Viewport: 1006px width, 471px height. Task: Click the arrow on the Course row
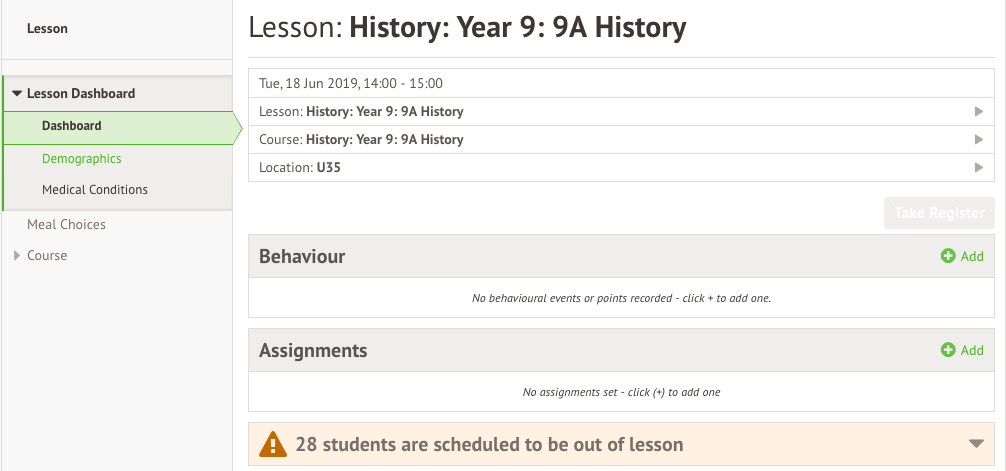click(979, 139)
